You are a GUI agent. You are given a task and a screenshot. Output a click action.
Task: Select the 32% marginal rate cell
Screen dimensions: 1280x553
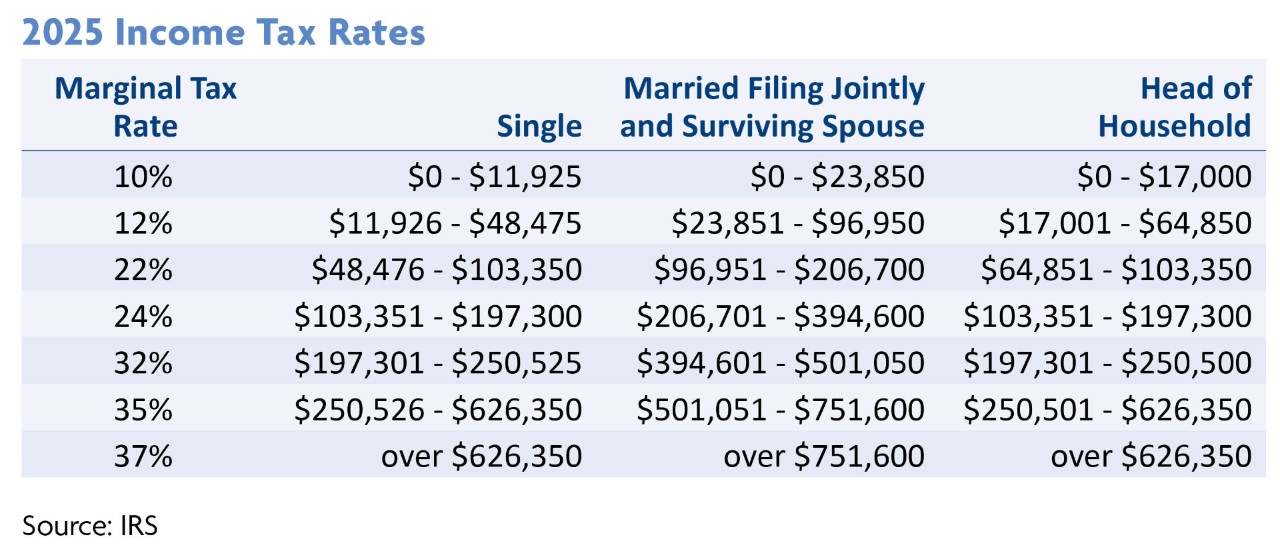pyautogui.click(x=146, y=363)
